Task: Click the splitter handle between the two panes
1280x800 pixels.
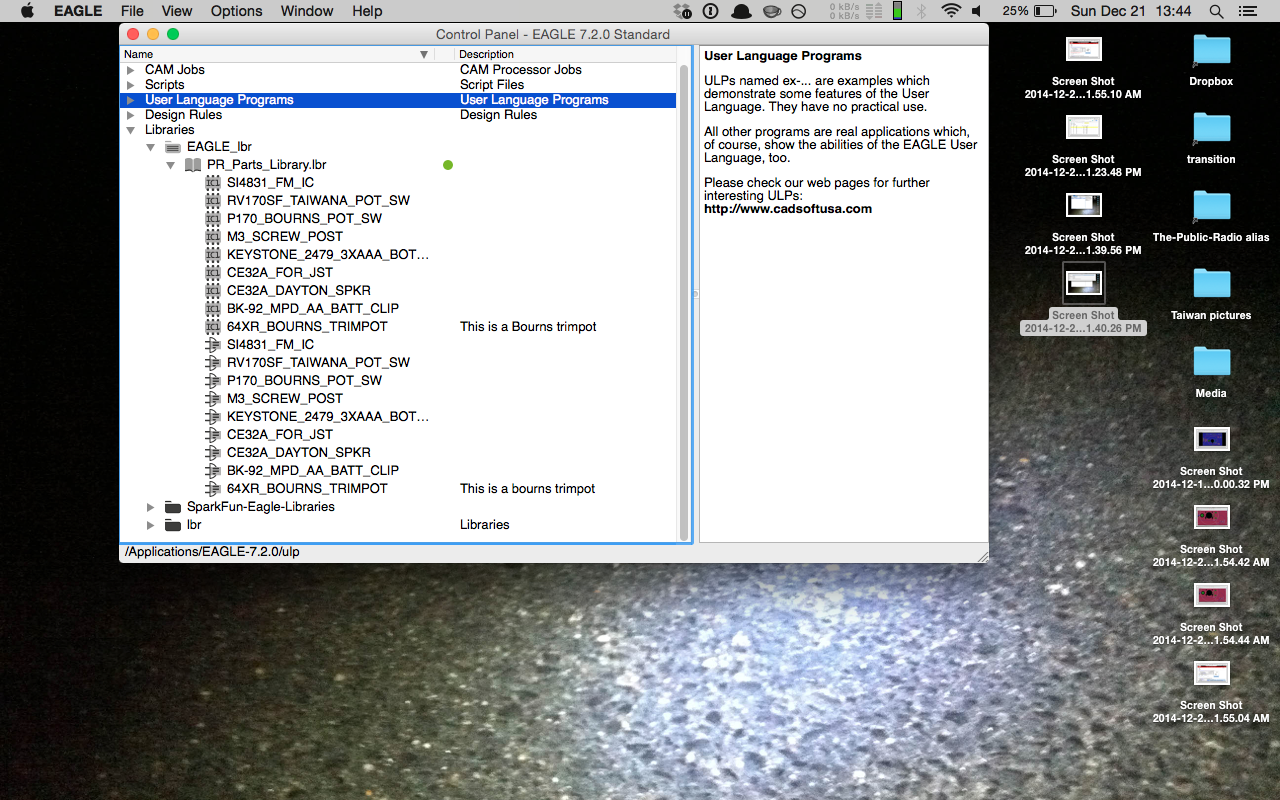Action: [695, 294]
